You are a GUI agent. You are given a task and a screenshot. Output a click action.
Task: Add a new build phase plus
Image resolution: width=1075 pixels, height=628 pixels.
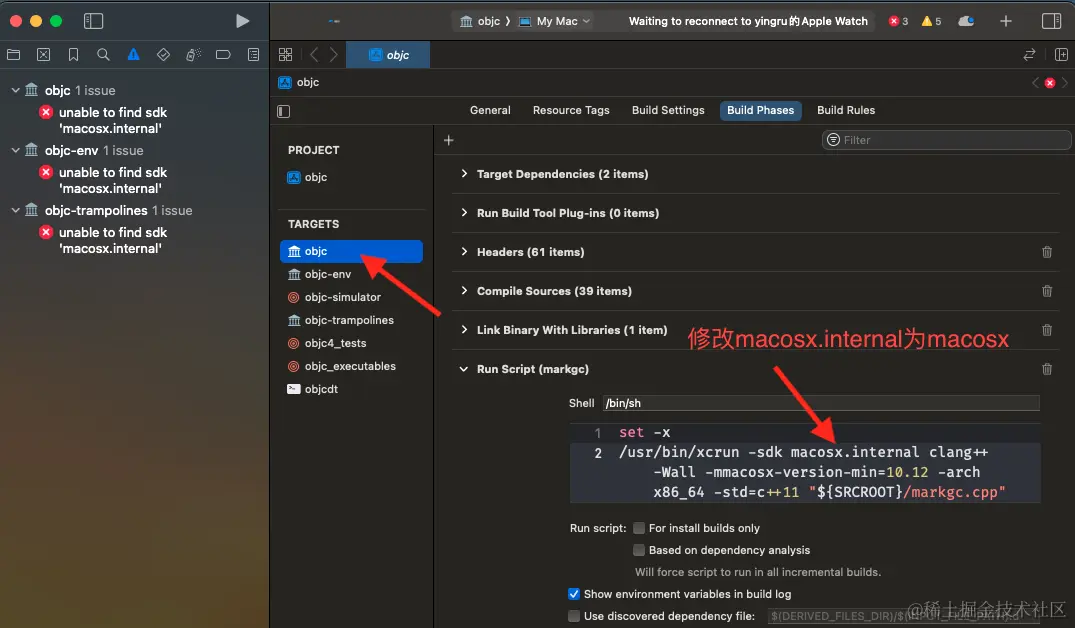(x=448, y=140)
